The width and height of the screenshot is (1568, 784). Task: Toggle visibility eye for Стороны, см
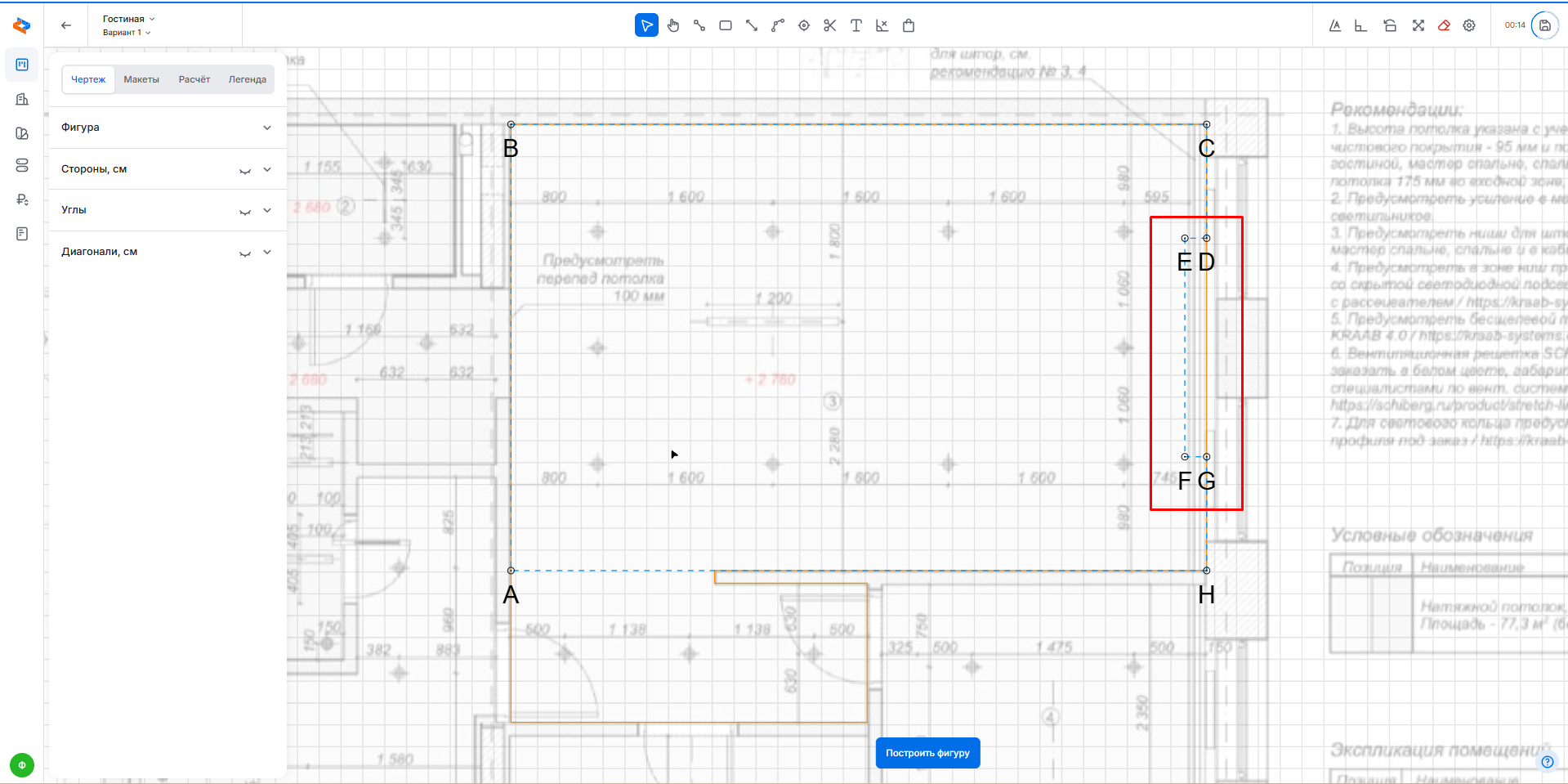point(244,170)
